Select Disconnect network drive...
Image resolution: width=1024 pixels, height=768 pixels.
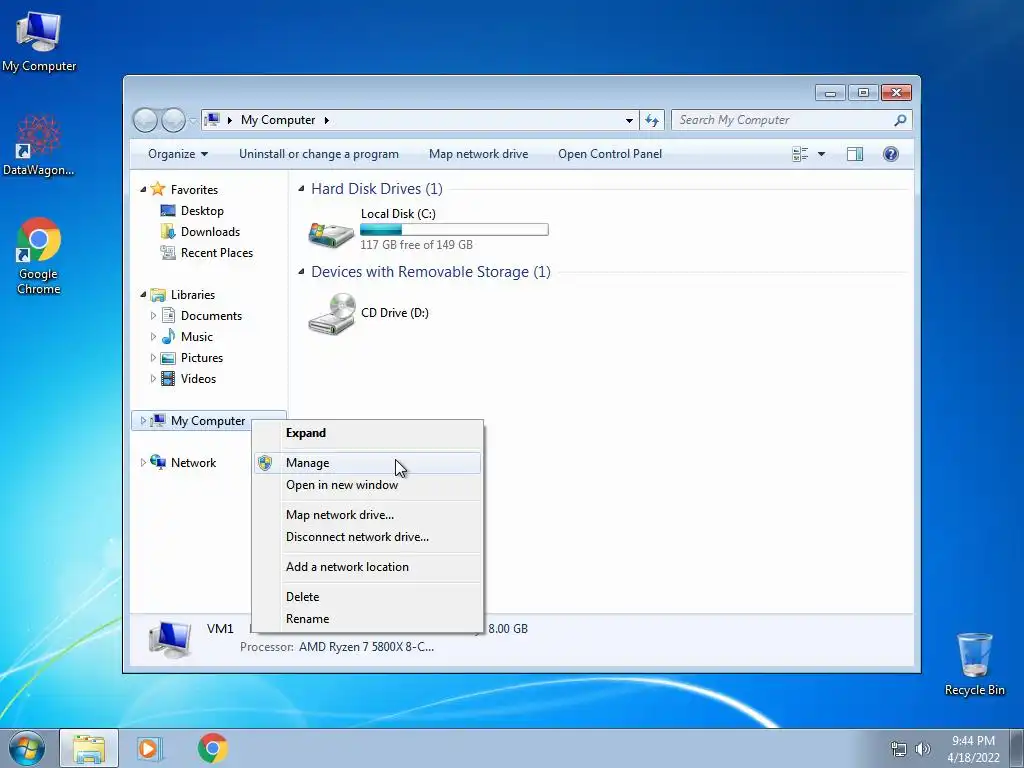pyautogui.click(x=366, y=537)
